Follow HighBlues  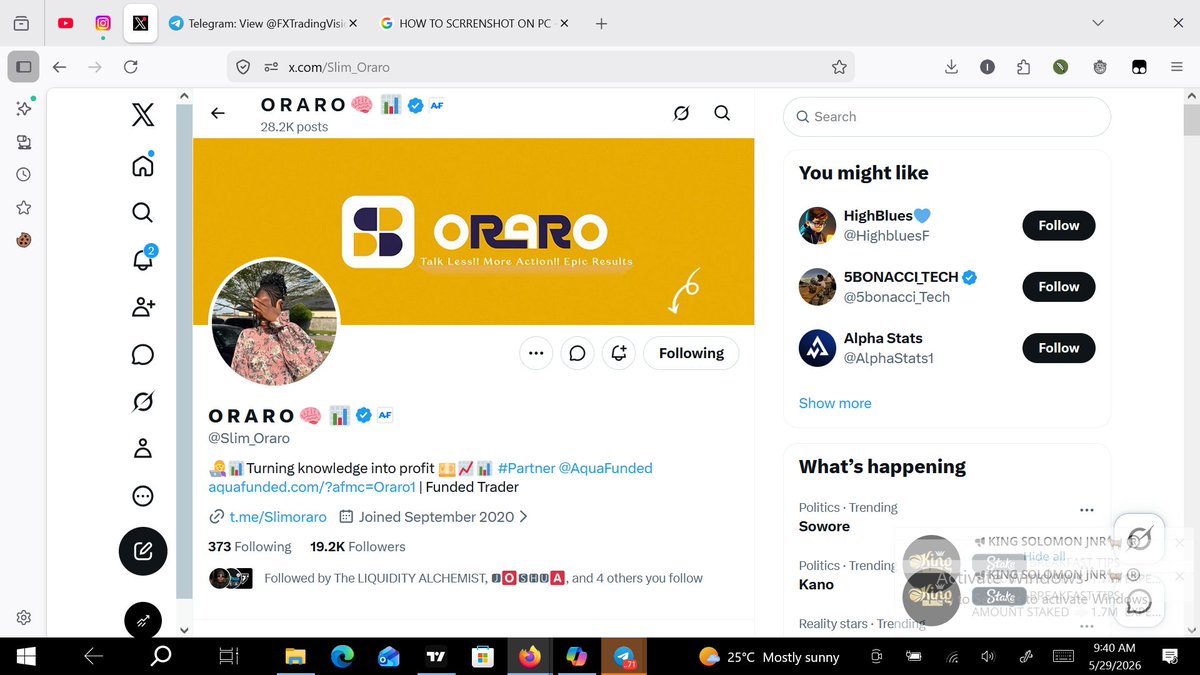[1058, 226]
